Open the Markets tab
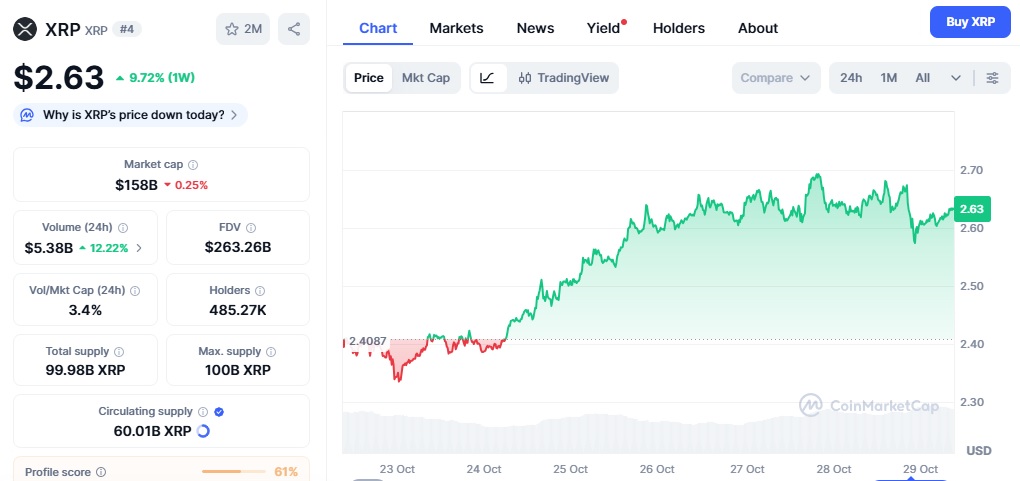The image size is (1020, 481). (457, 29)
